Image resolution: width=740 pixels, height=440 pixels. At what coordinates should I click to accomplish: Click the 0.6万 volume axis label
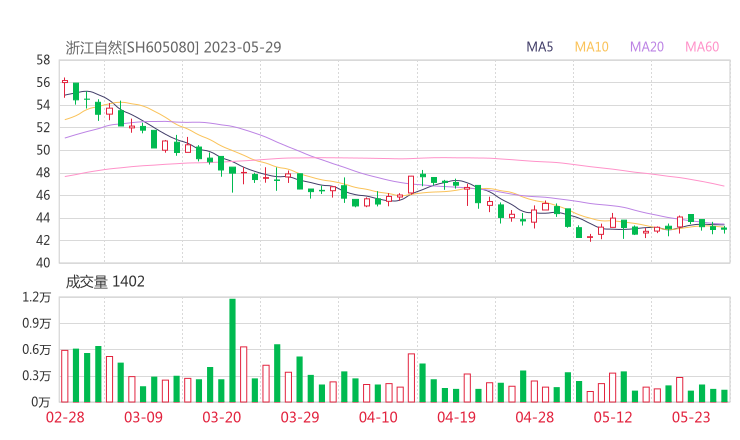(36, 350)
